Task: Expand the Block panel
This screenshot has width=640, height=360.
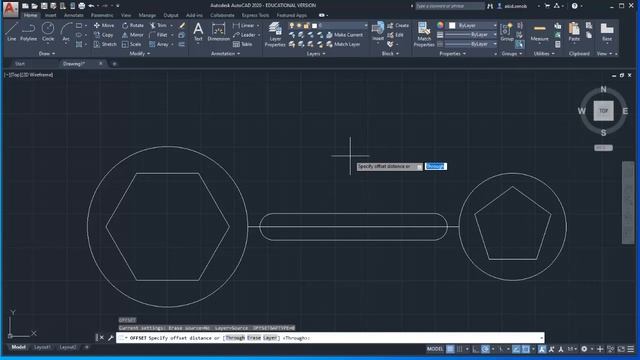Action: 390,53
